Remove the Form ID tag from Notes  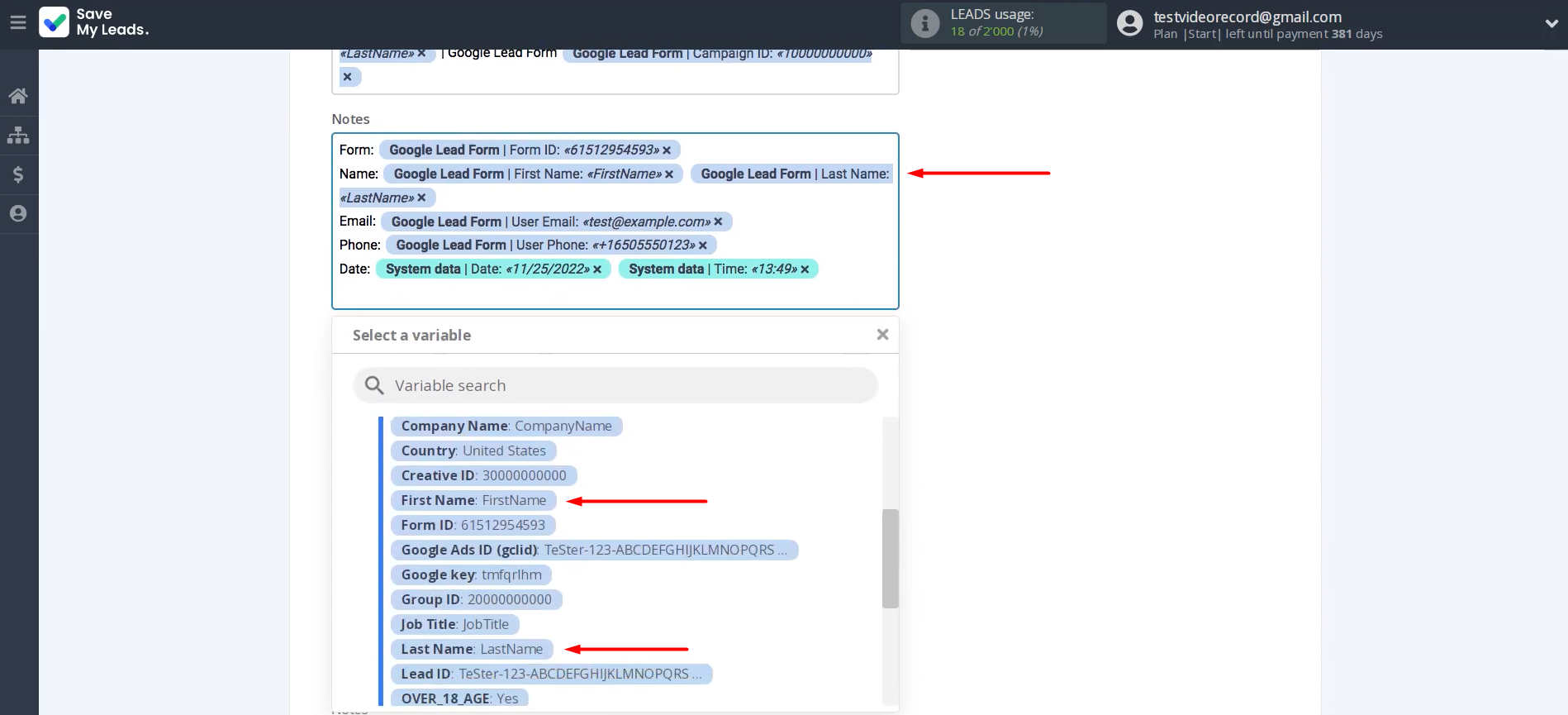pyautogui.click(x=667, y=150)
